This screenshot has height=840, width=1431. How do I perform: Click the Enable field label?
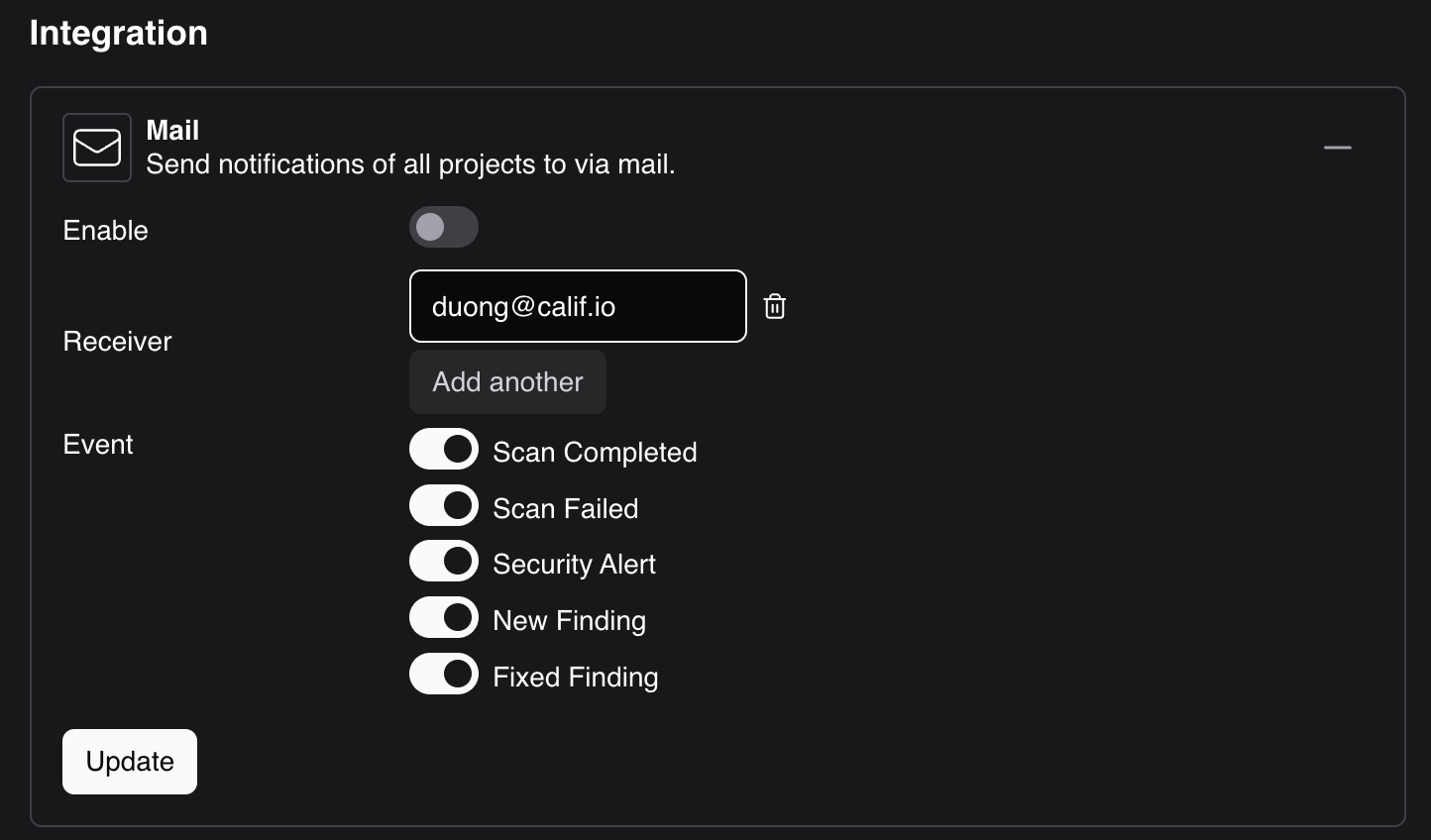(x=105, y=230)
